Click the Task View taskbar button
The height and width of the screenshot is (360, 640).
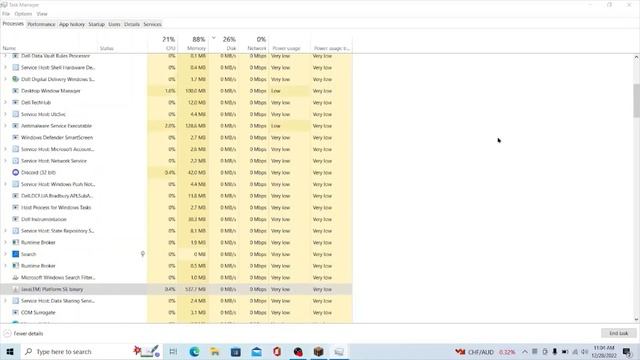coord(173,351)
